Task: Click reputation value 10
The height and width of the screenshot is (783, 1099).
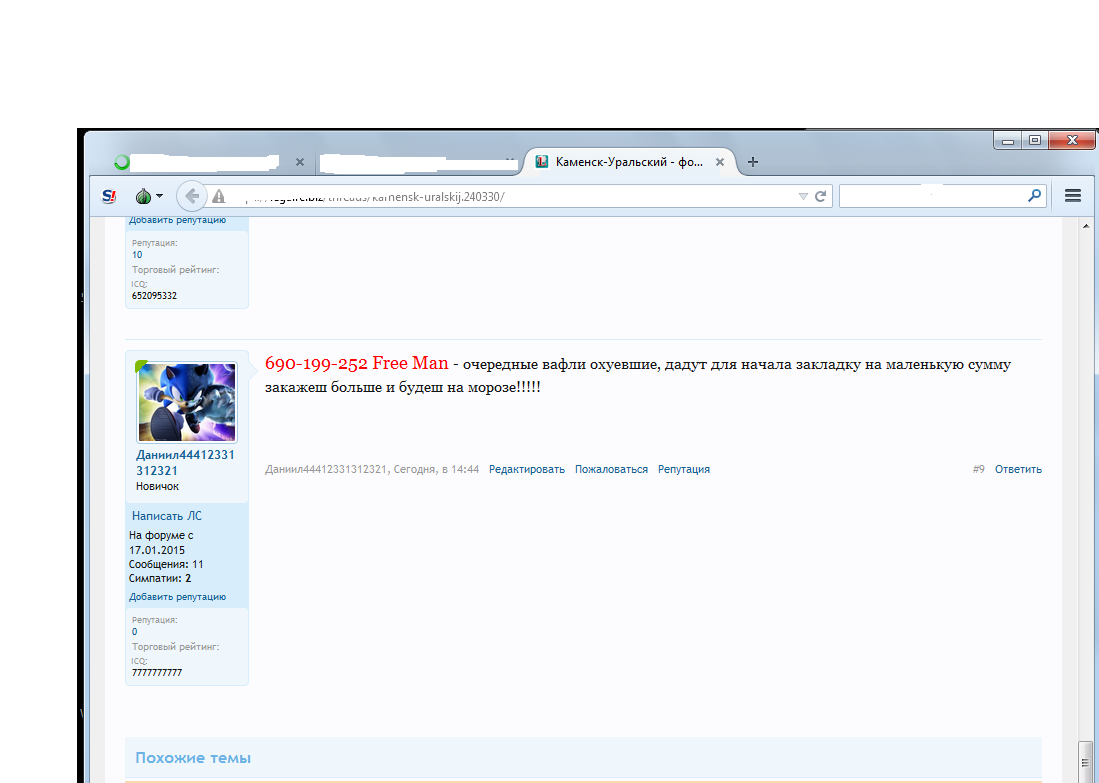Action: coord(137,254)
